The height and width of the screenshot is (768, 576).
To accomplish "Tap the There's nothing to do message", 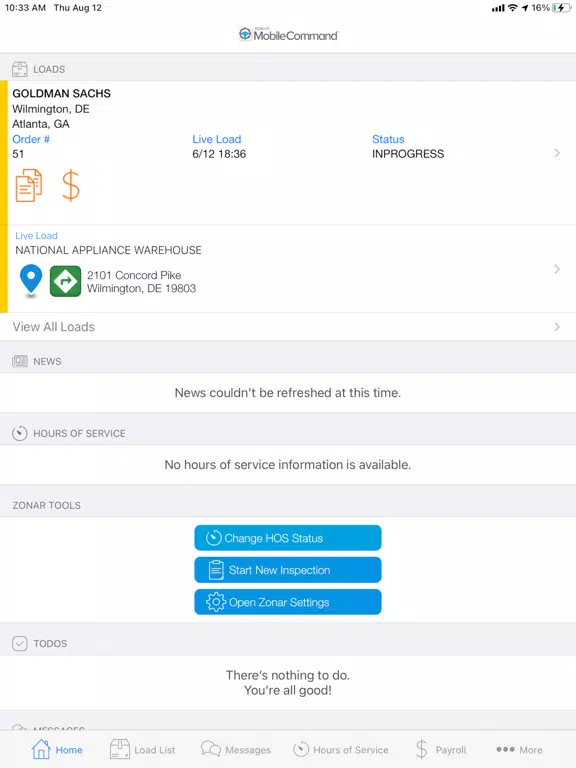I will [288, 683].
